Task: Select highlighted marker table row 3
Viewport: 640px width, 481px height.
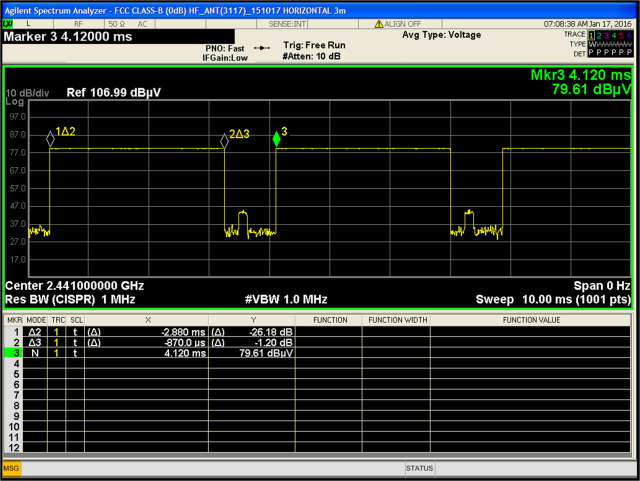Action: point(317,353)
